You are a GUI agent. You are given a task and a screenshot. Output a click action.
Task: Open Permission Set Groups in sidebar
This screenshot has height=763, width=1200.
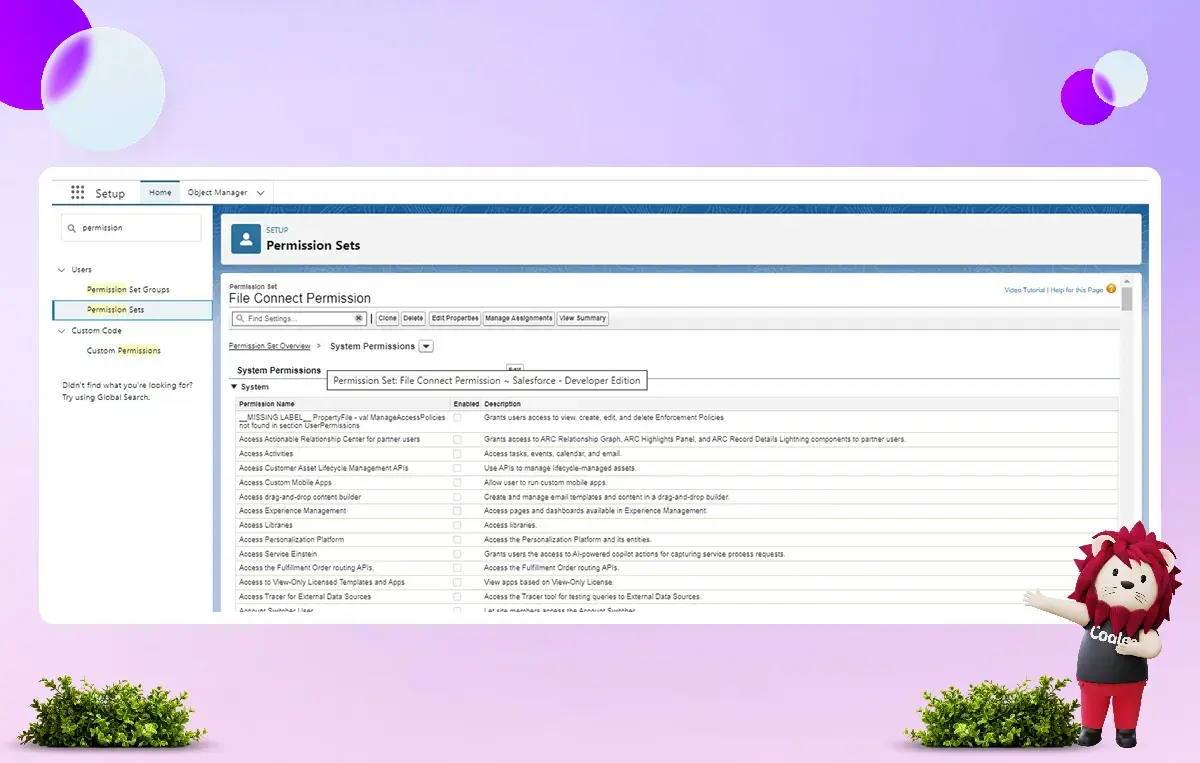pyautogui.click(x=128, y=290)
